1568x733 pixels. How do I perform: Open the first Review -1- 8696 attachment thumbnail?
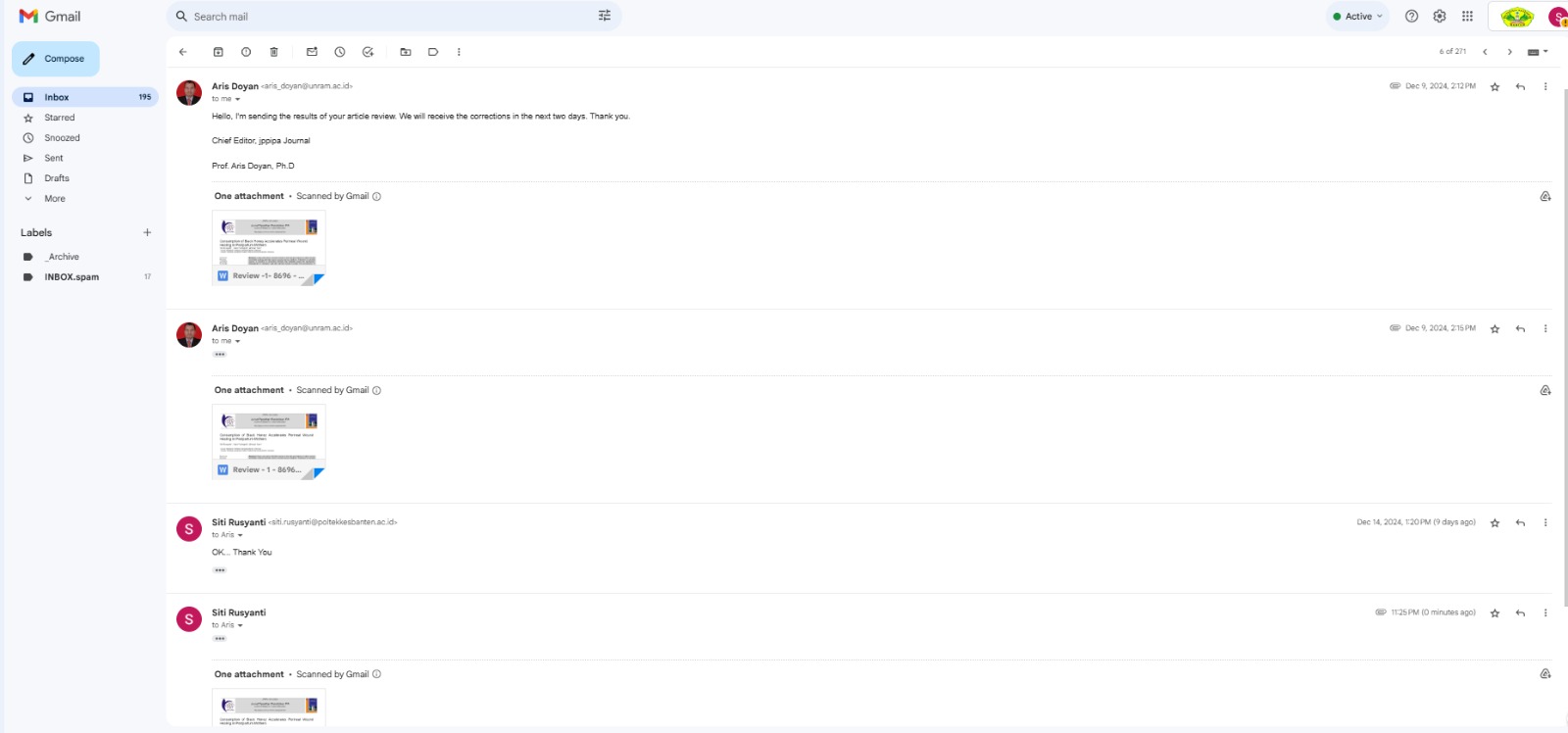pyautogui.click(x=269, y=247)
